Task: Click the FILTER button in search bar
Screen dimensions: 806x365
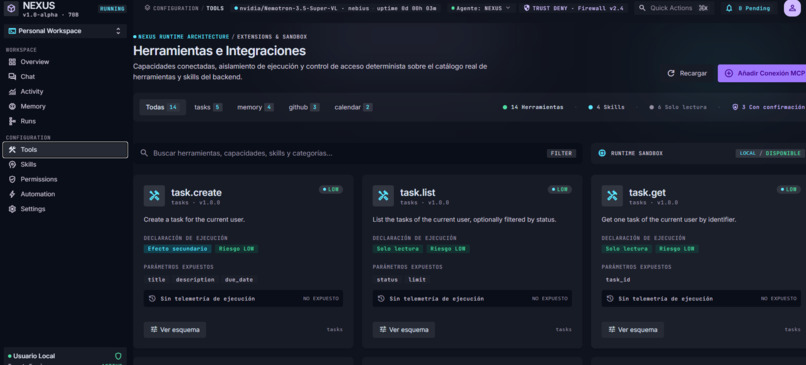Action: point(561,153)
